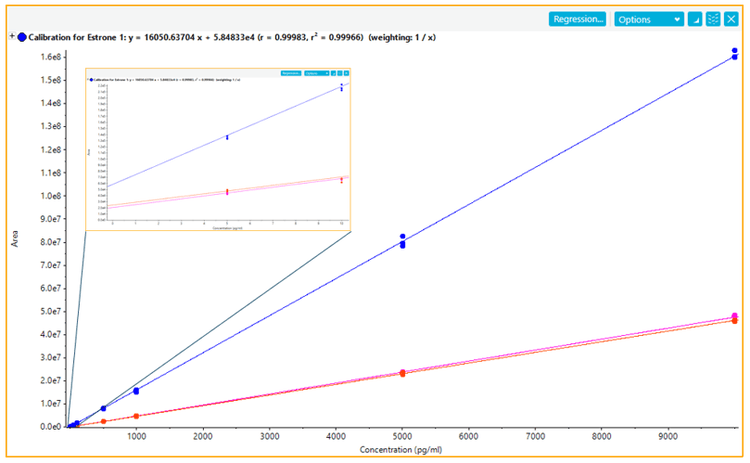Viewport: 750px width, 463px height.
Task: Open the Regression settings dialog
Action: tap(577, 19)
